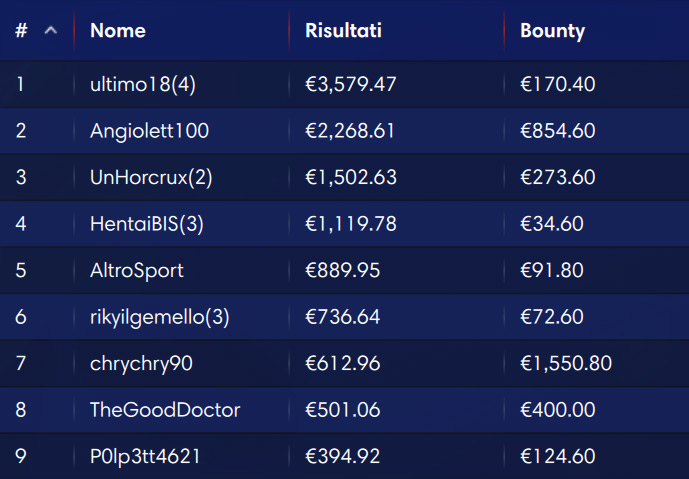Choose TheGoodDoctor from the ranking
Image resolution: width=689 pixels, height=479 pixels.
165,410
